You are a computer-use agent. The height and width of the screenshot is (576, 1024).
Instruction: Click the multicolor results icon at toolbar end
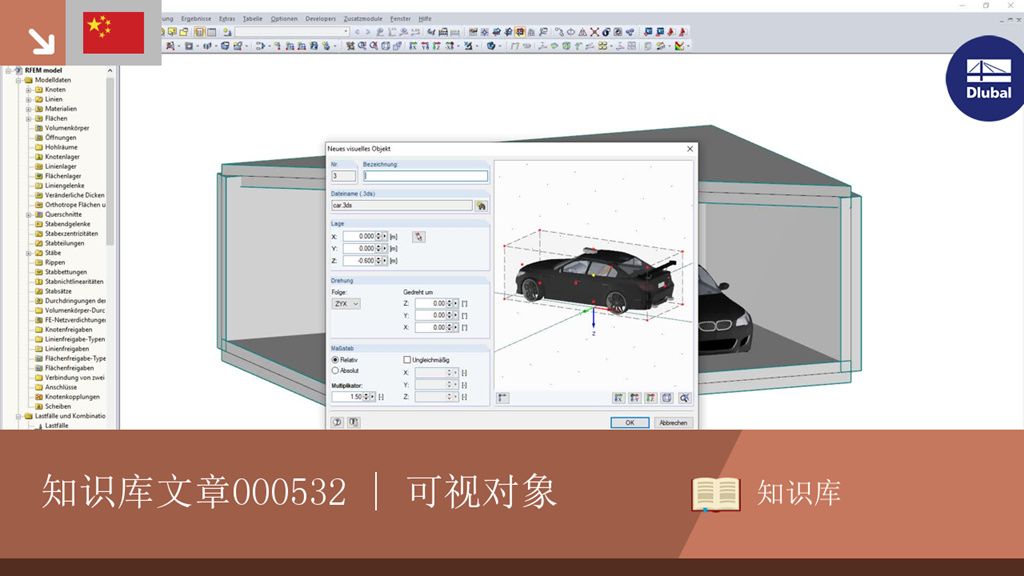(679, 46)
